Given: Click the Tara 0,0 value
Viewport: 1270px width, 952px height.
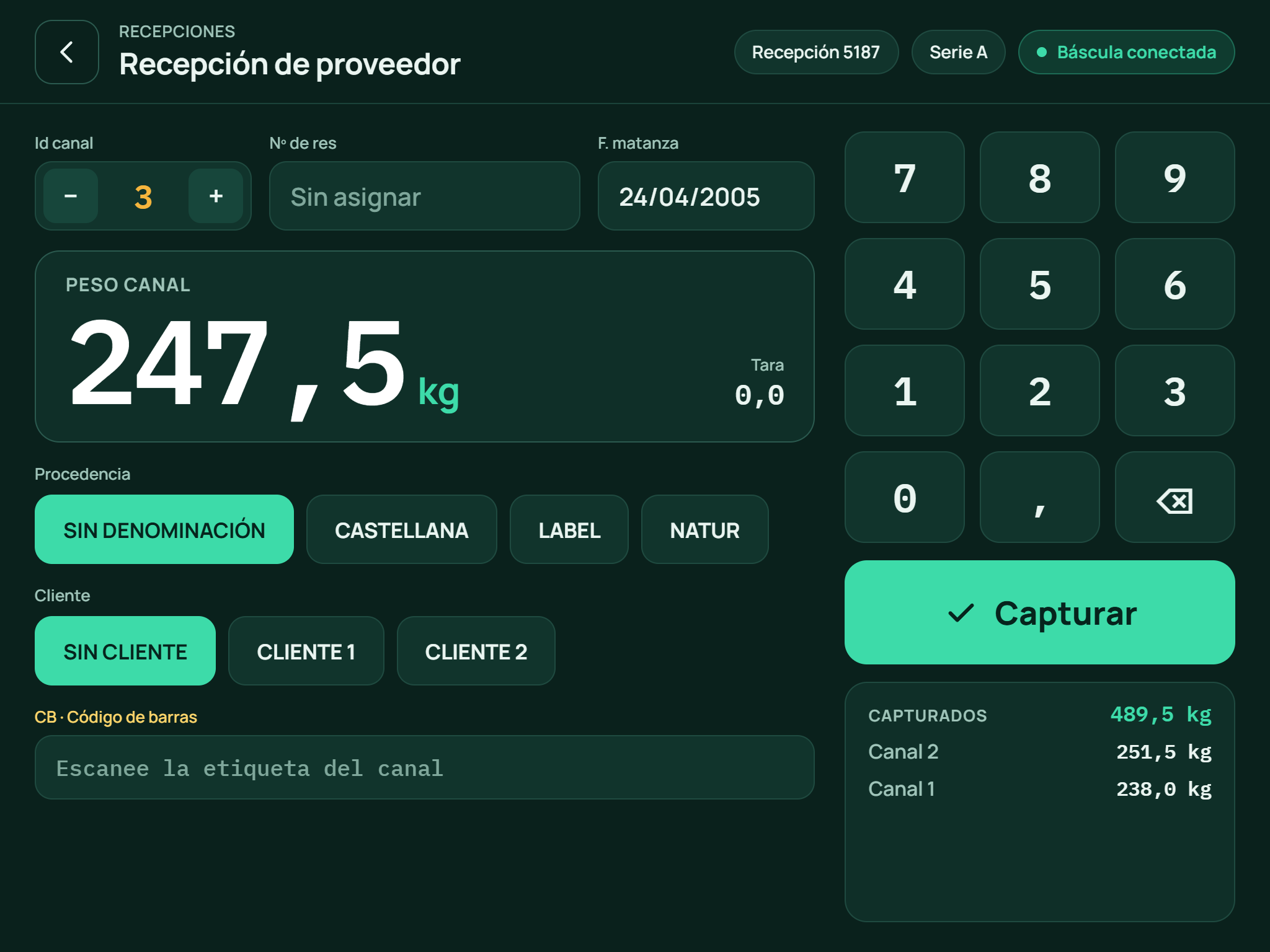Looking at the screenshot, I should [759, 395].
